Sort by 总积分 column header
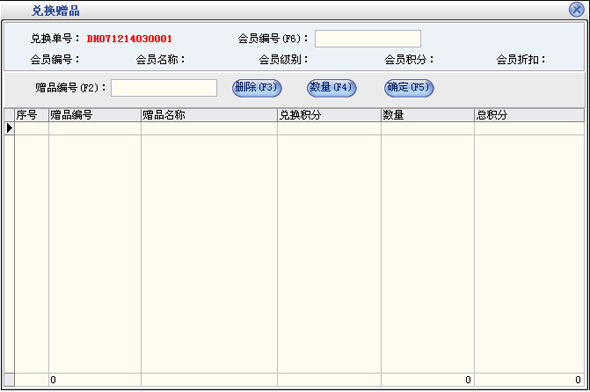This screenshot has height=392, width=590. tap(529, 115)
